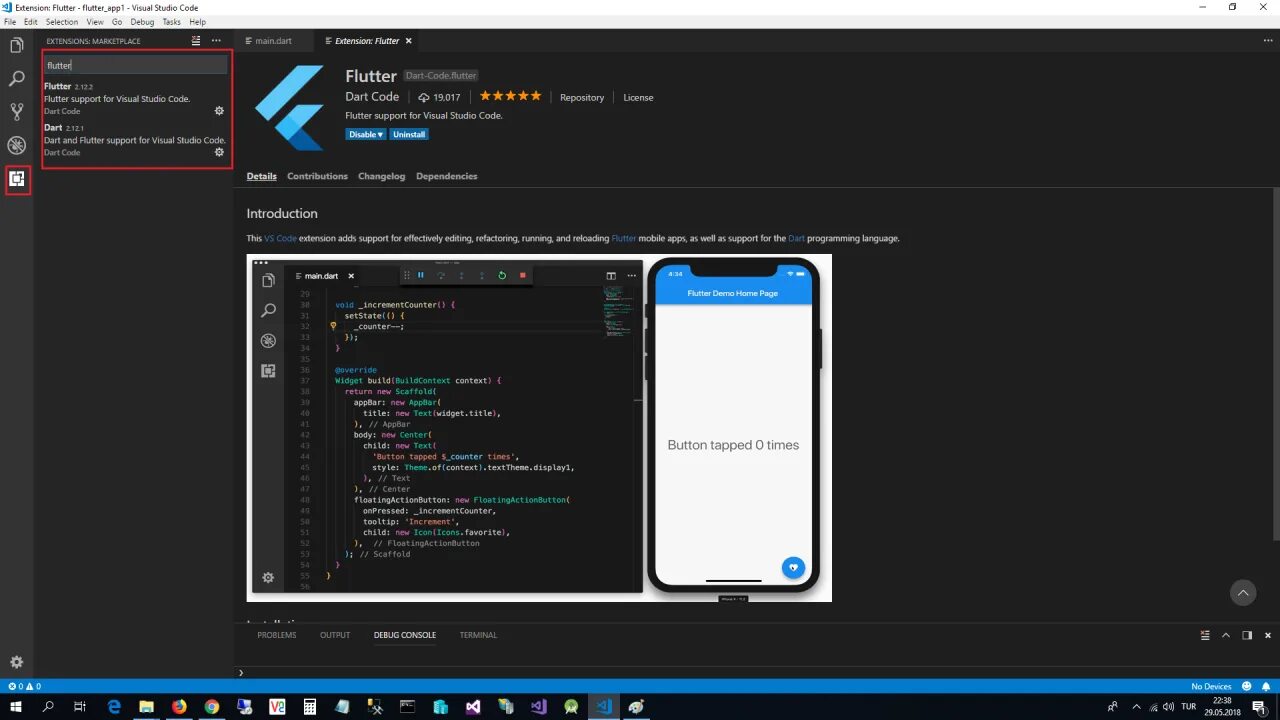The width and height of the screenshot is (1280, 720).
Task: Open More Actions for Extensions Marketplace
Action: (216, 41)
